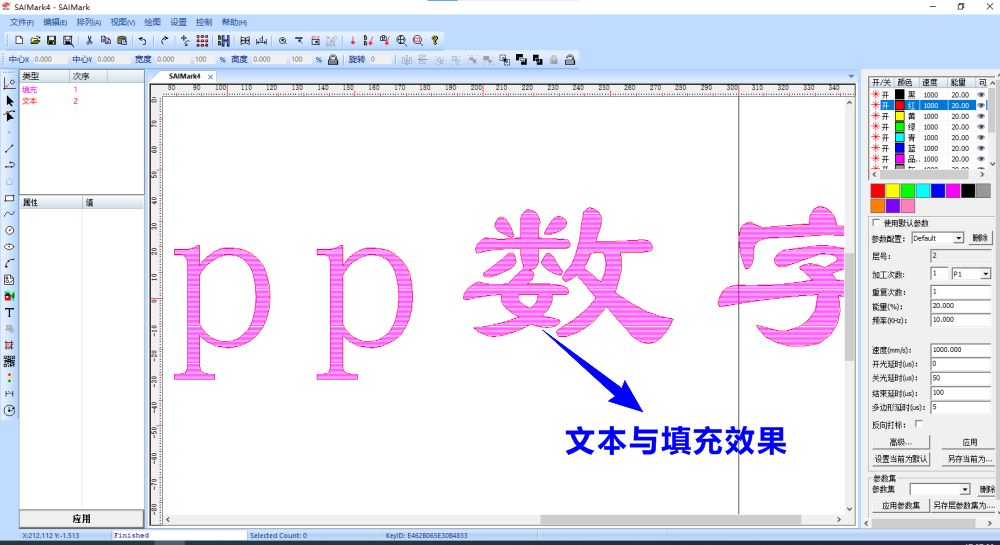
Task: Click the yellow help question mark icon
Action: pos(435,40)
